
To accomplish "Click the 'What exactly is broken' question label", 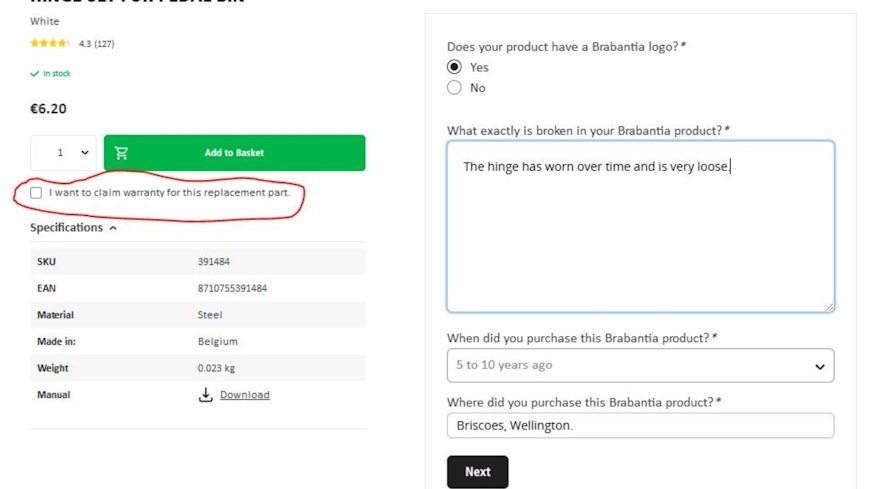I will (588, 130).
